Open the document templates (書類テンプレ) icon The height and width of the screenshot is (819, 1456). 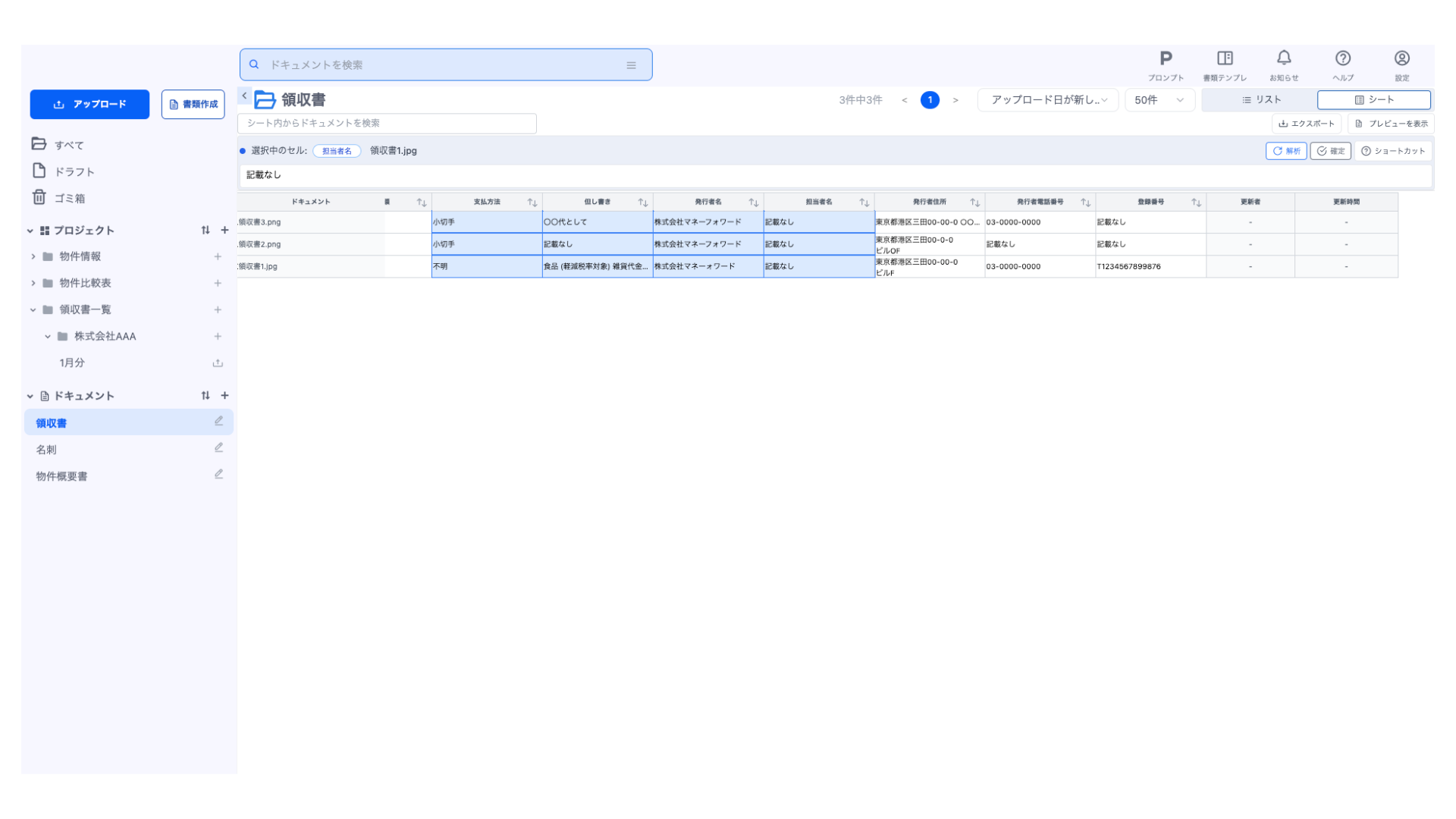click(1225, 59)
